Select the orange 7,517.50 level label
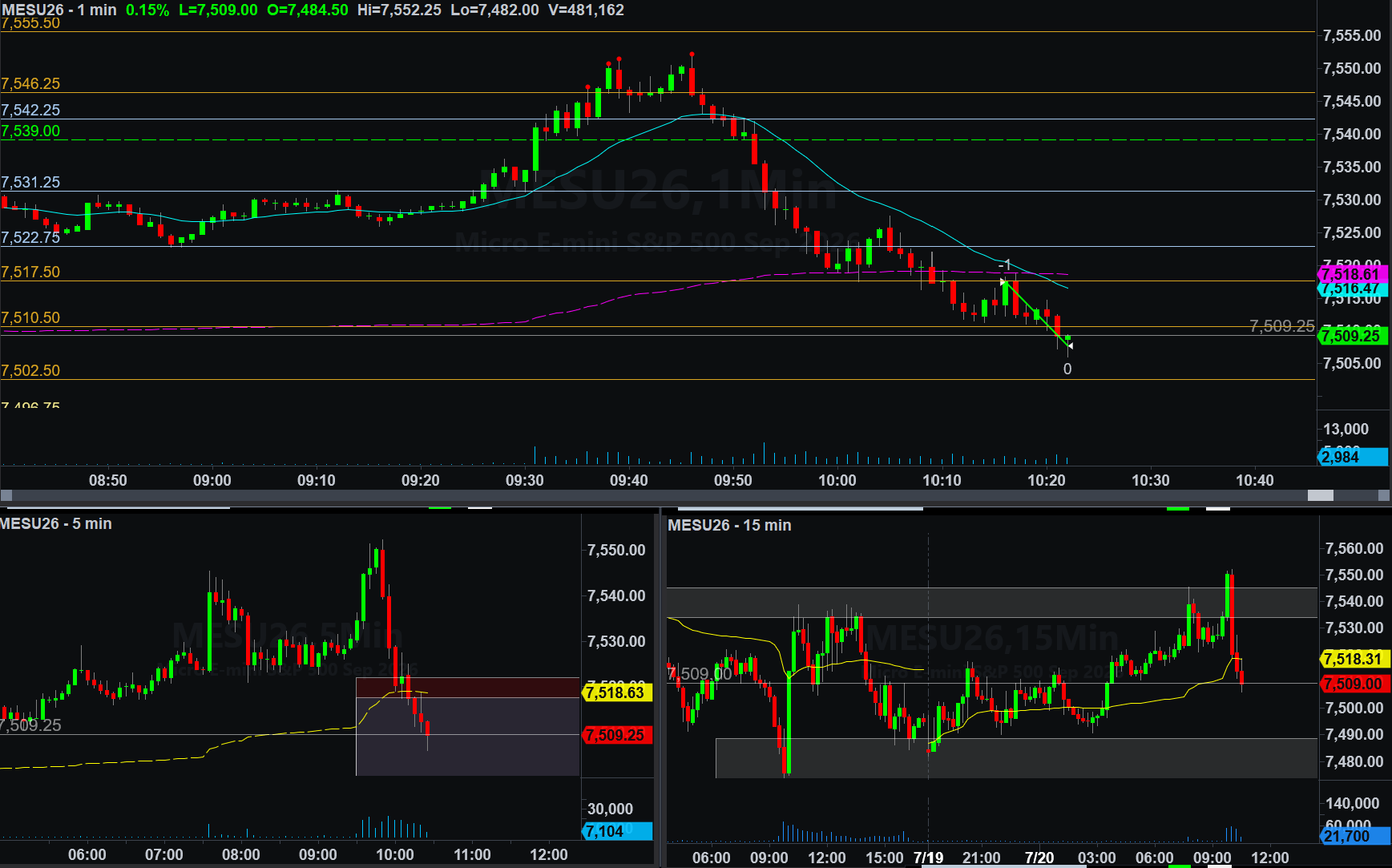1392x868 pixels. click(30, 272)
